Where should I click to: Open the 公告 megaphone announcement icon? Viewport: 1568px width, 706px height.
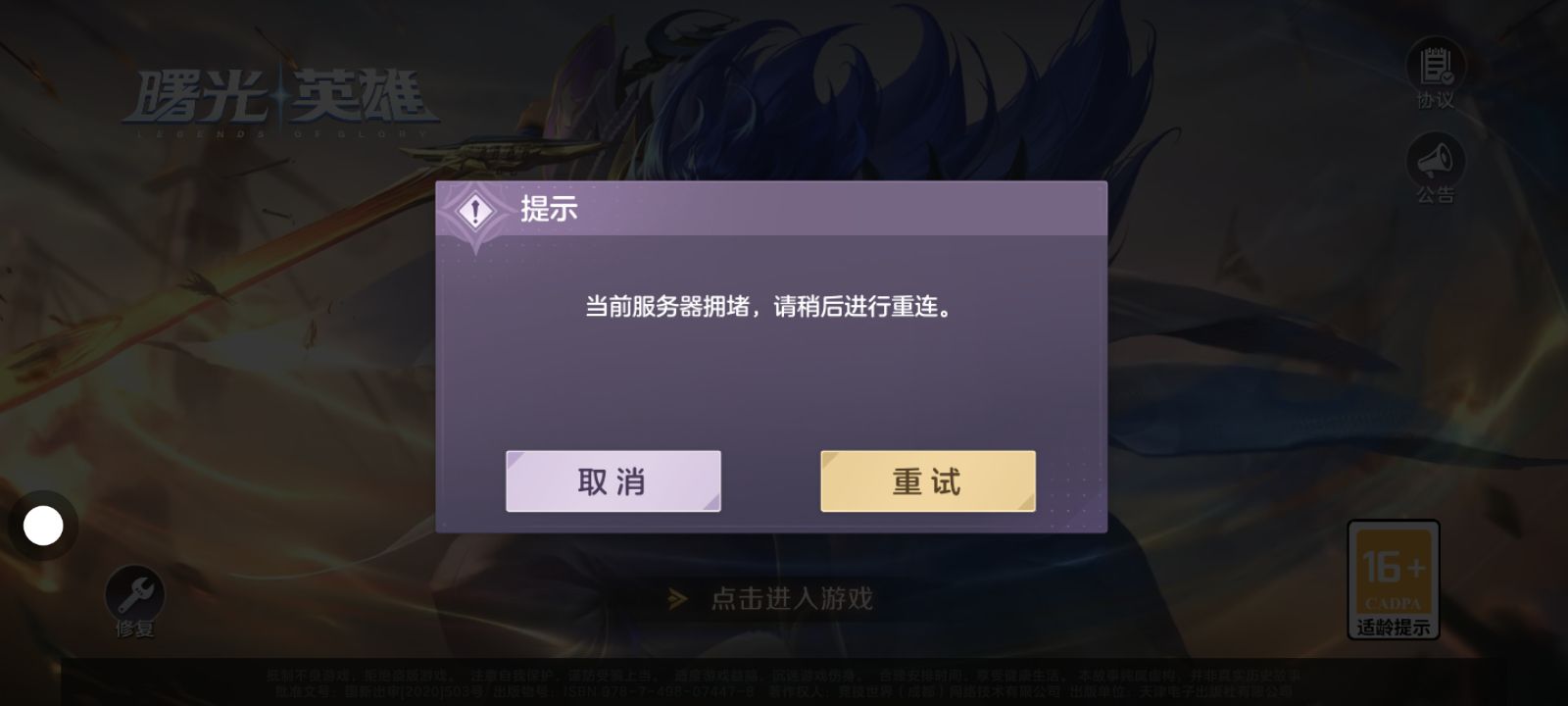pos(1436,158)
